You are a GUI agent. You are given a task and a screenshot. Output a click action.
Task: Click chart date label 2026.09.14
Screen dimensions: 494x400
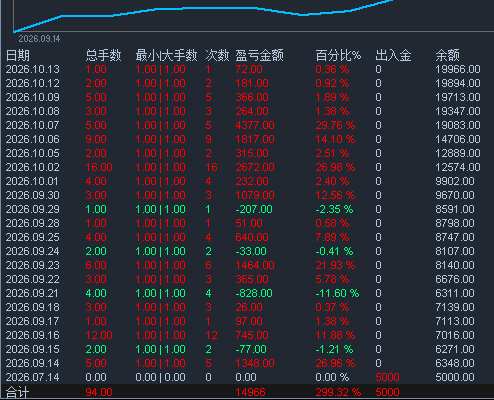(x=39, y=39)
